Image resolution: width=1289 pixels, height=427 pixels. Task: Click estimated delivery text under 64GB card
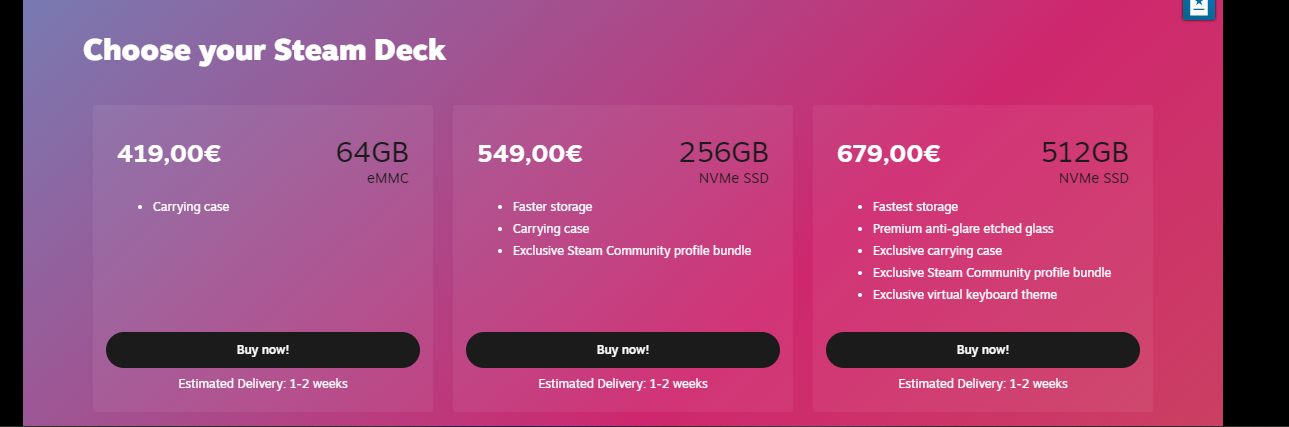point(263,383)
